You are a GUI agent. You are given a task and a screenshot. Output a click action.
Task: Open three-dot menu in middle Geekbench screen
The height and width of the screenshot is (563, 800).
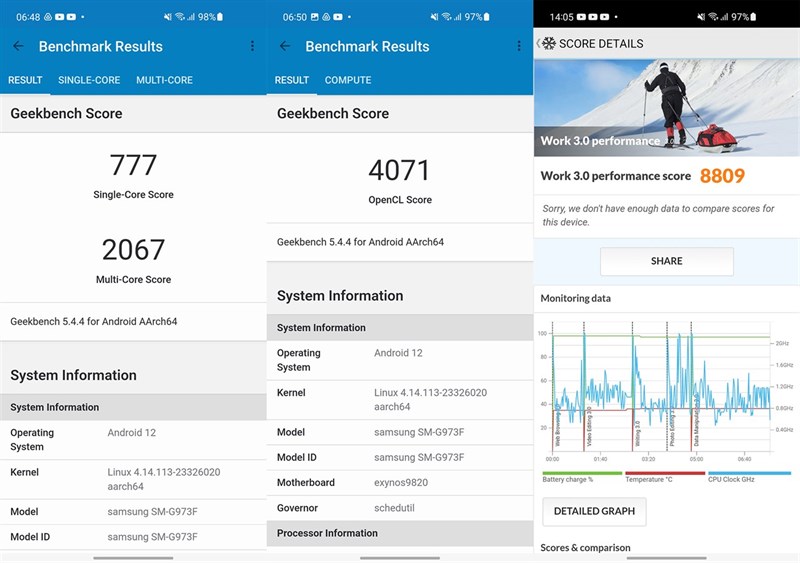pos(519,46)
